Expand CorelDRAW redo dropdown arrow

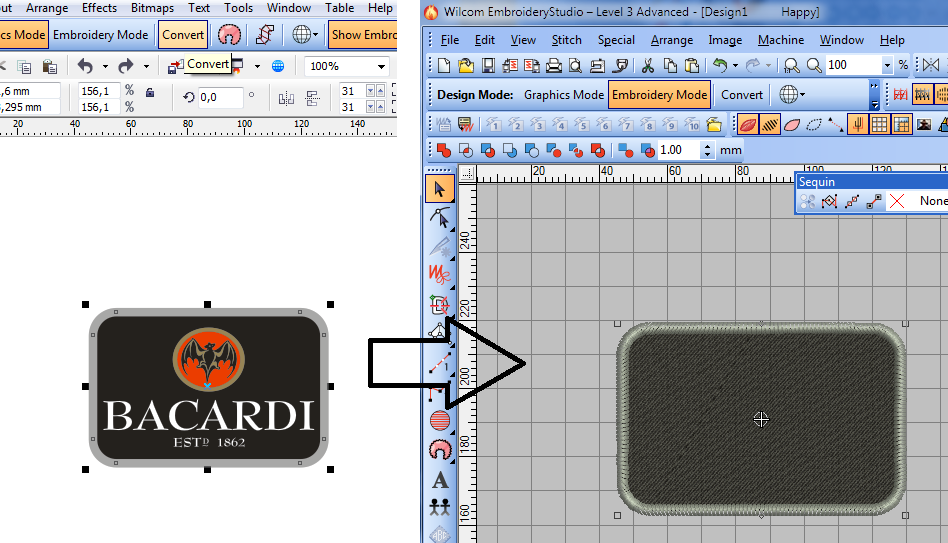point(146,67)
